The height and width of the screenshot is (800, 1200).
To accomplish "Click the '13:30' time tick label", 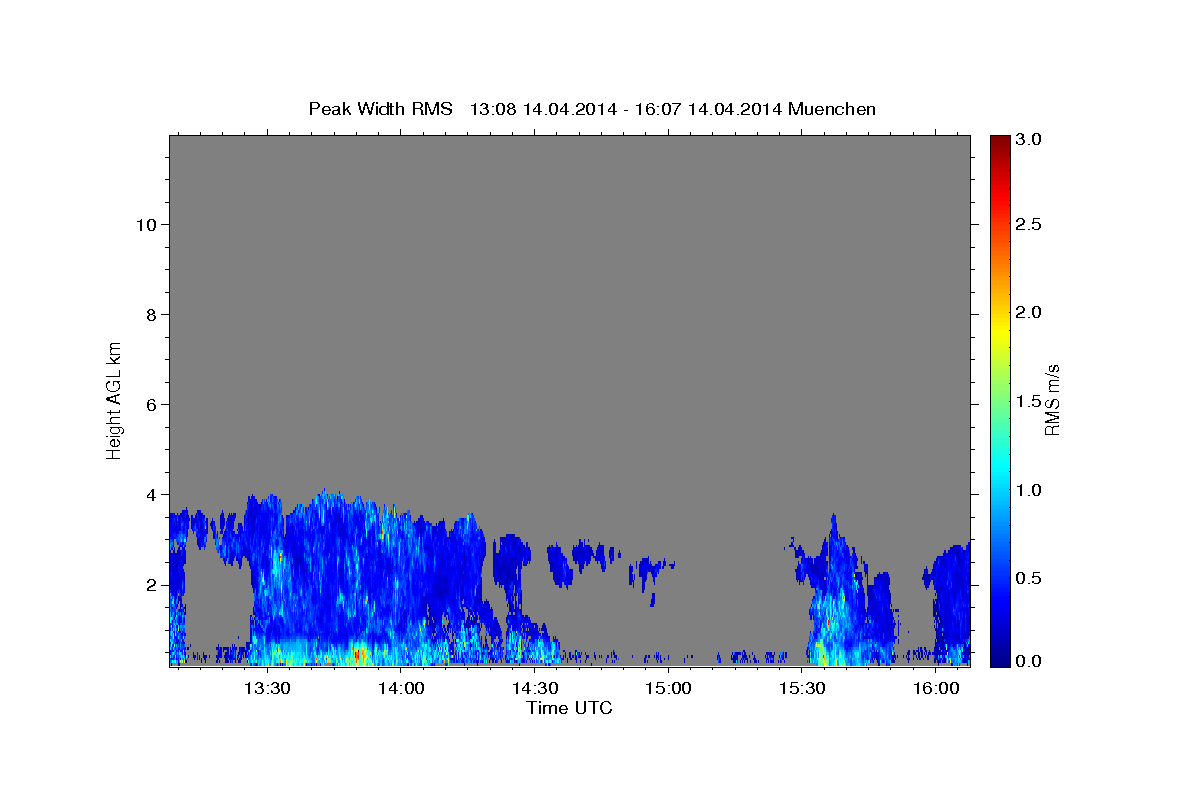I will (x=267, y=688).
